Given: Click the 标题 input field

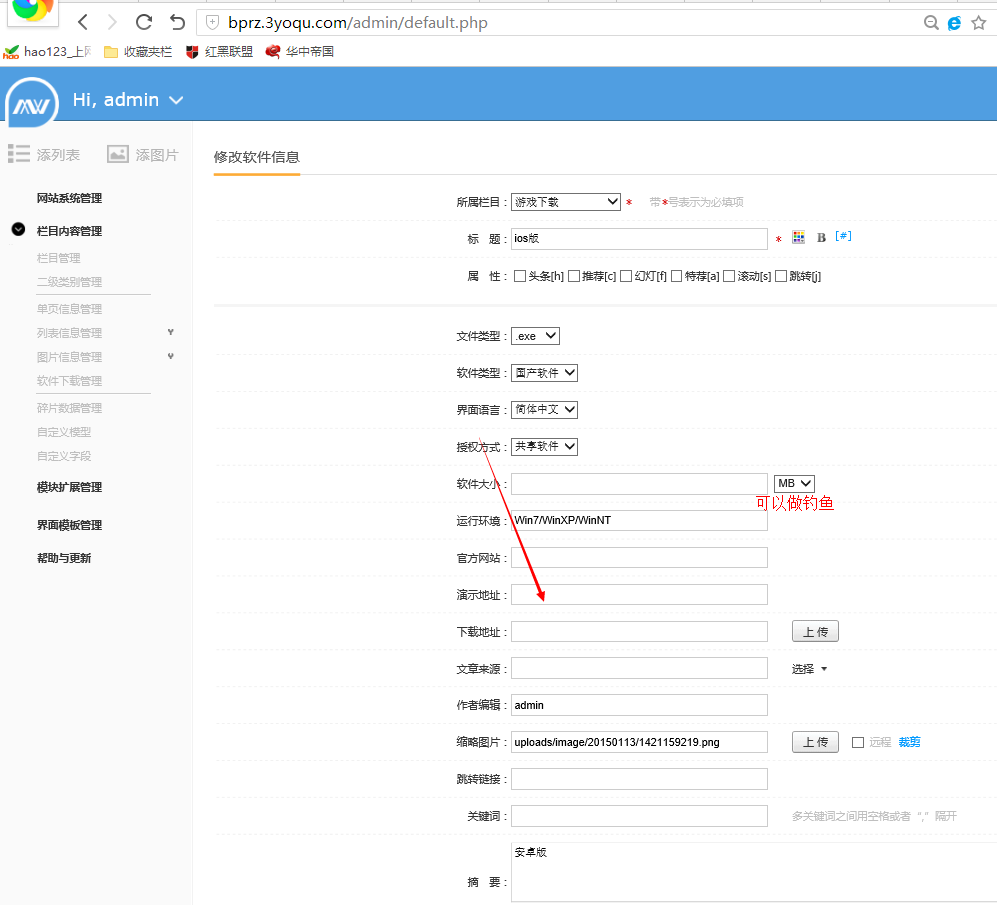Looking at the screenshot, I should click(x=639, y=238).
